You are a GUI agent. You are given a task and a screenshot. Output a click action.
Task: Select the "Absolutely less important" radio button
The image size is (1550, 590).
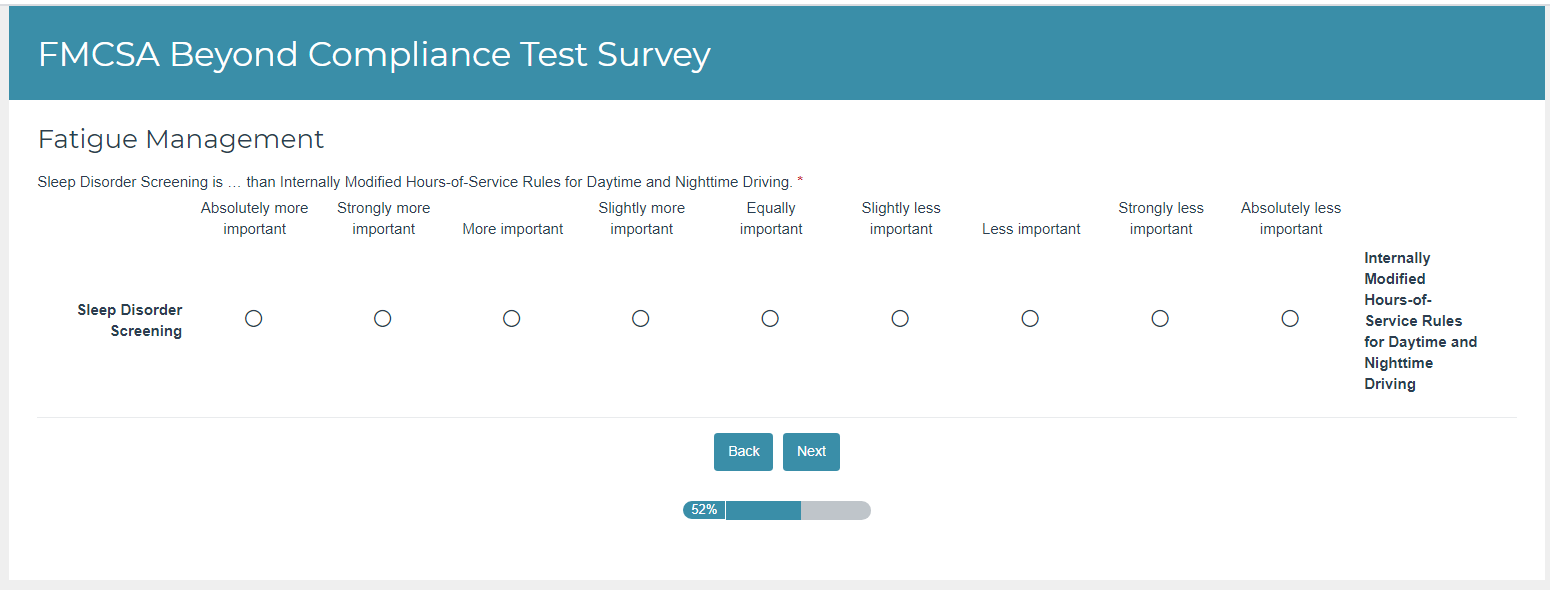[1290, 318]
